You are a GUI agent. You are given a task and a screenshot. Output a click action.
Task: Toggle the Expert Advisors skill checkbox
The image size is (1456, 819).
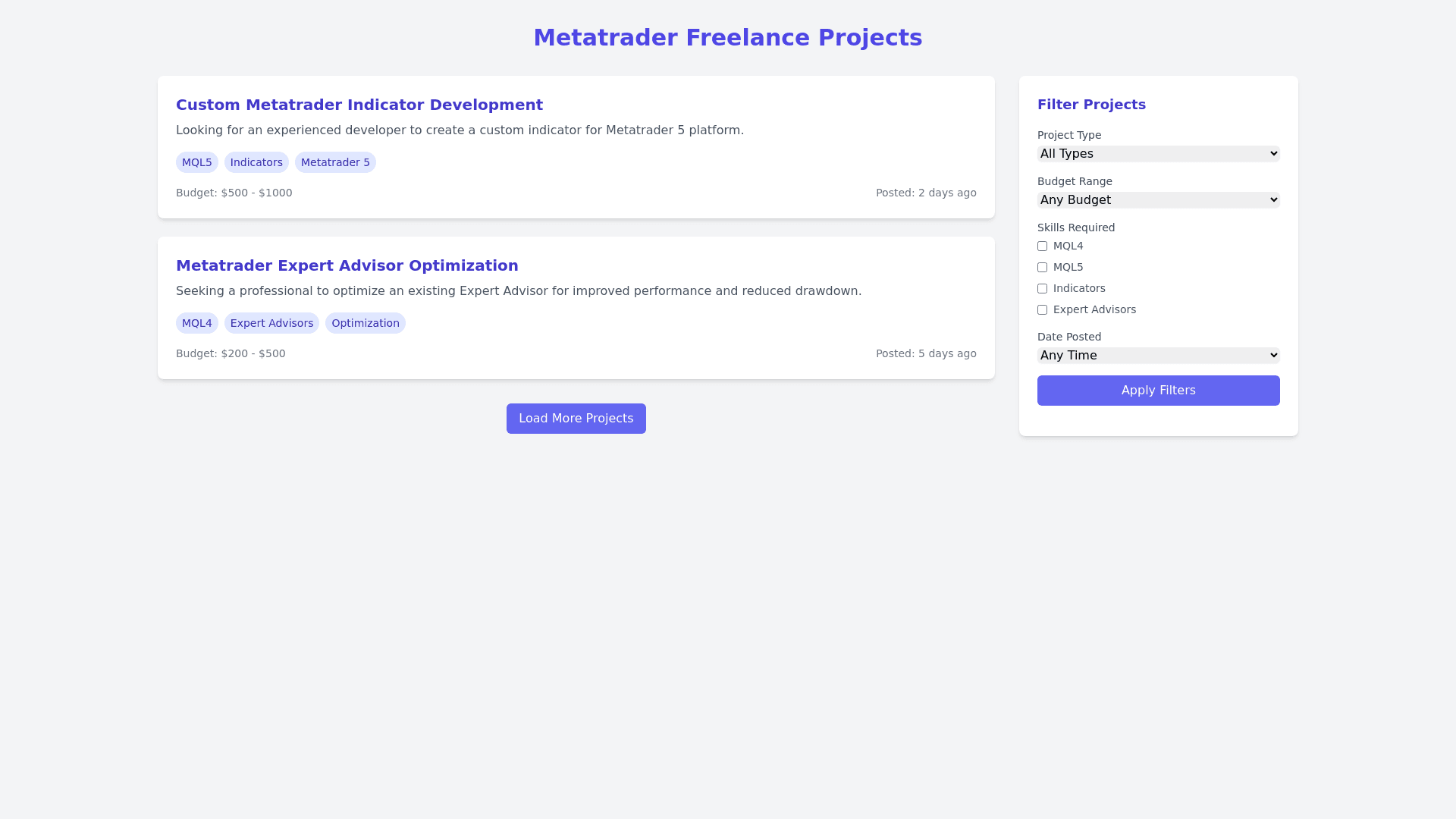1042,310
